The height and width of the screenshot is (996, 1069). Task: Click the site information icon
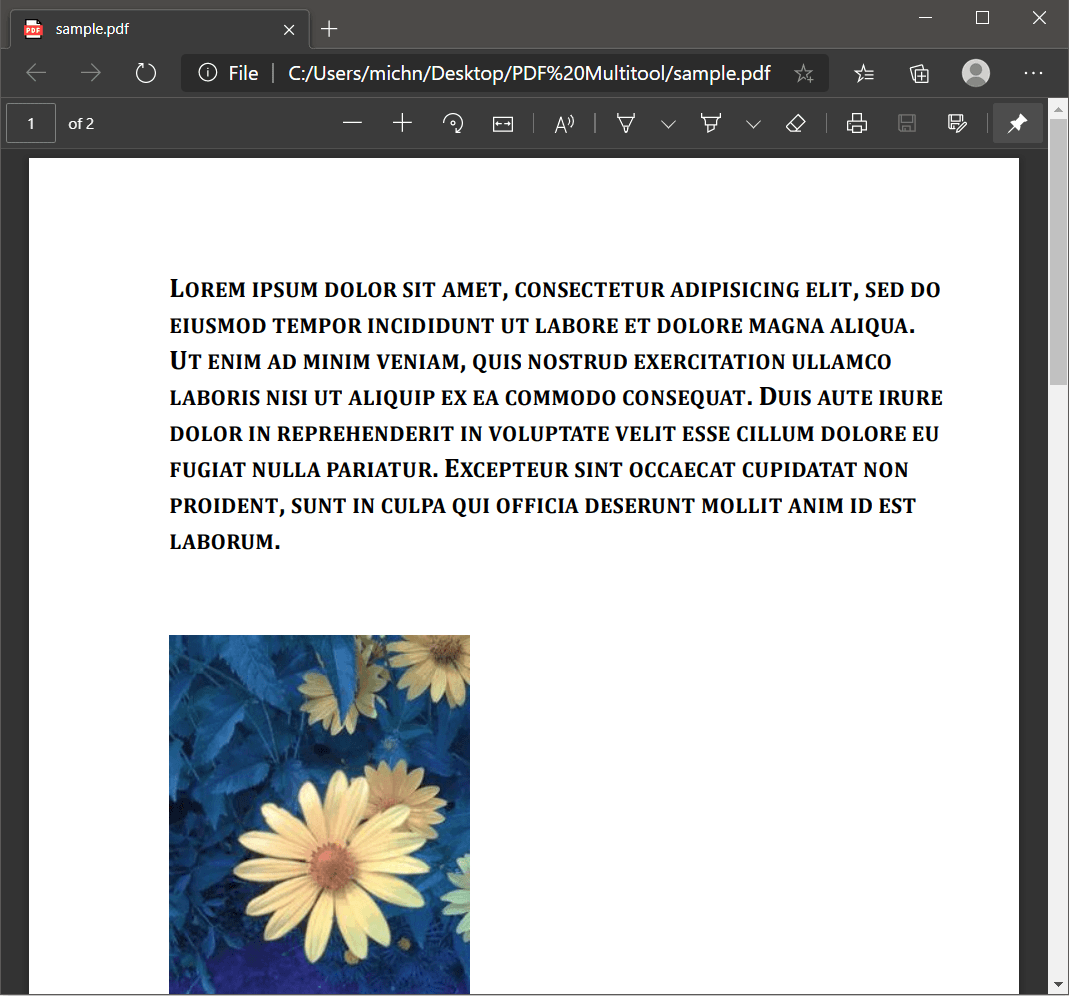207,72
